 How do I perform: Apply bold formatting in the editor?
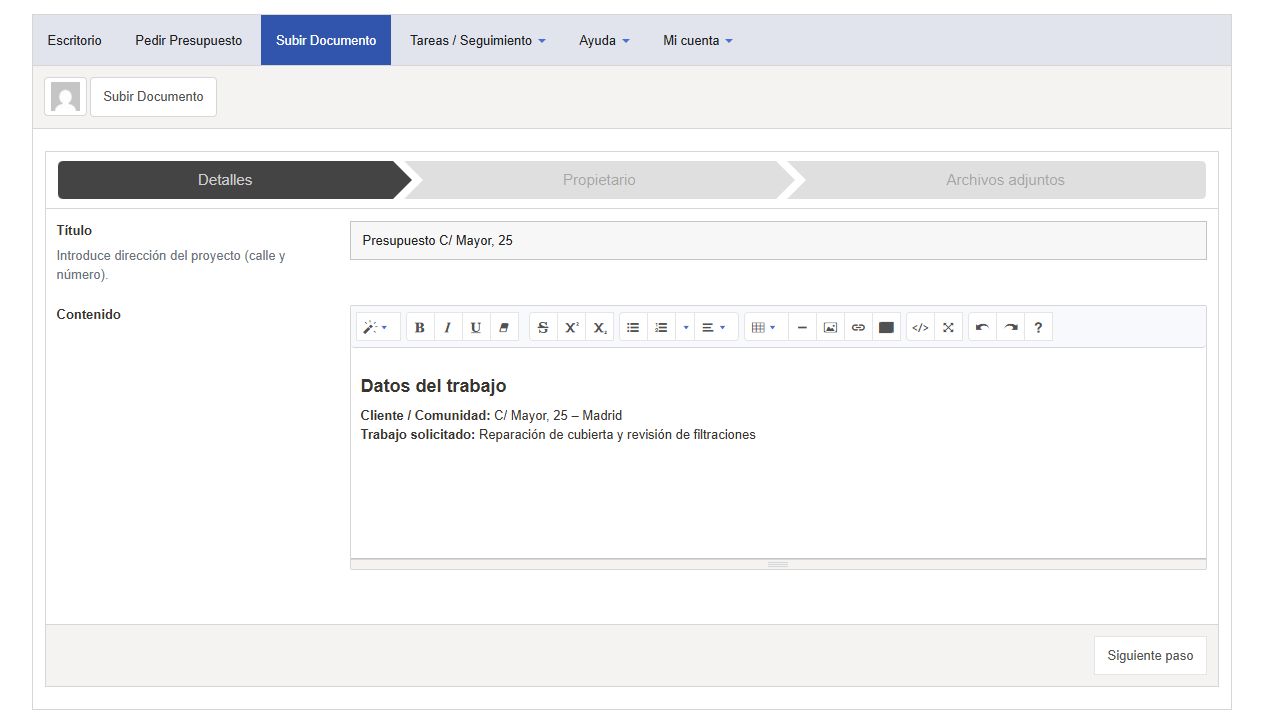[x=419, y=326]
